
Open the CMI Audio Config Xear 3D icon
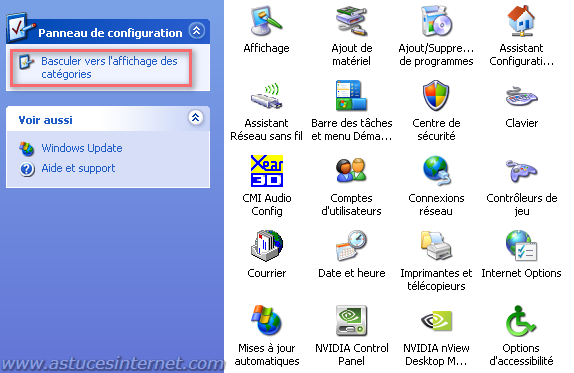tap(266, 171)
